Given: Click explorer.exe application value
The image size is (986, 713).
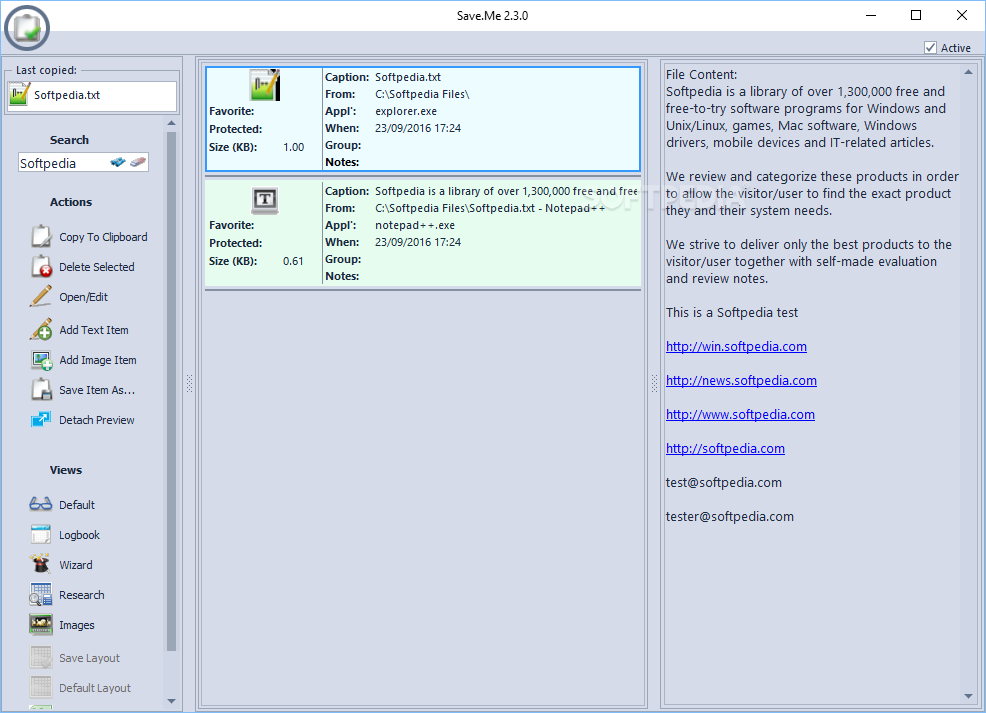Looking at the screenshot, I should tap(406, 111).
